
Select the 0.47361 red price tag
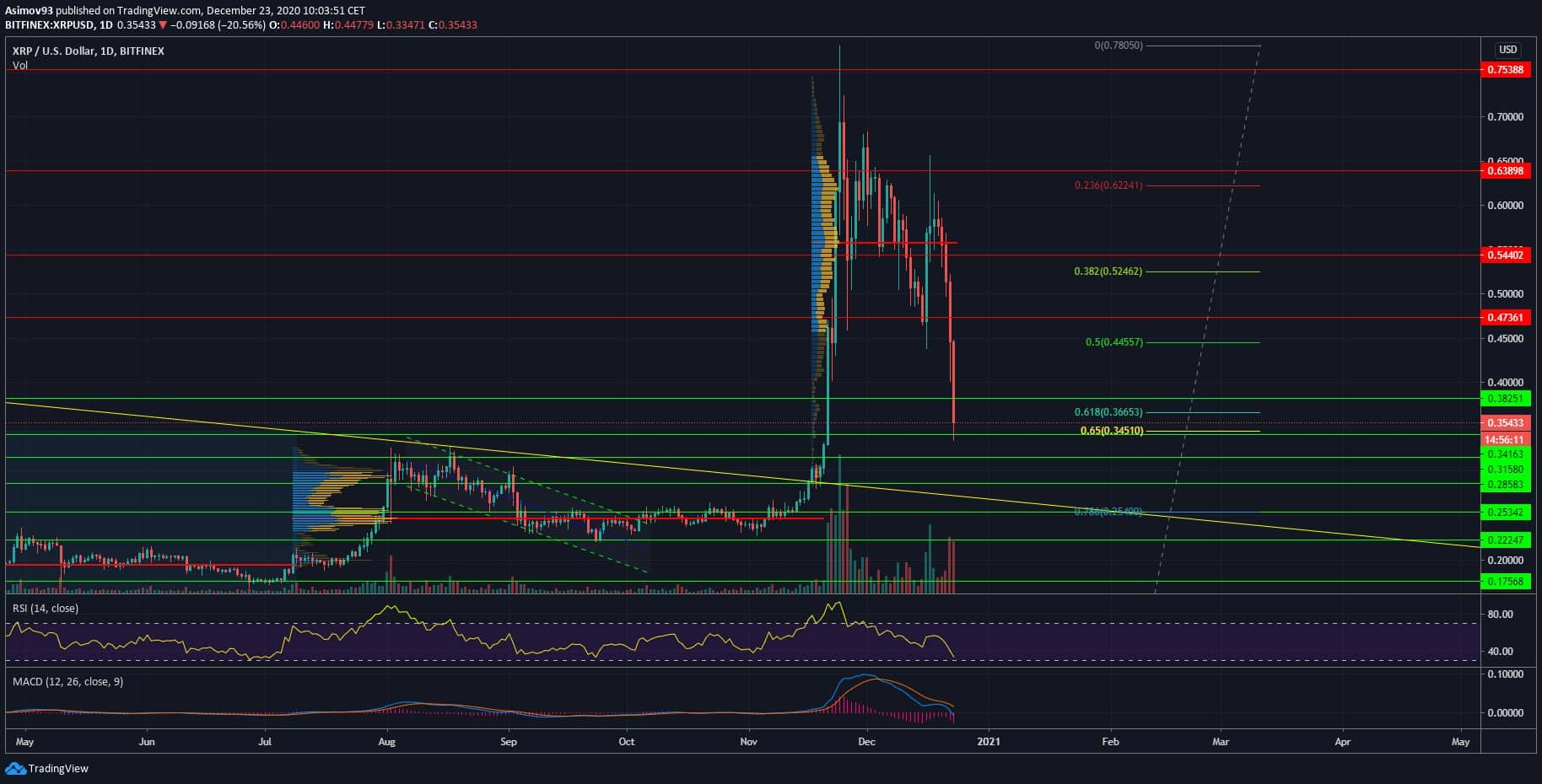pos(1506,318)
